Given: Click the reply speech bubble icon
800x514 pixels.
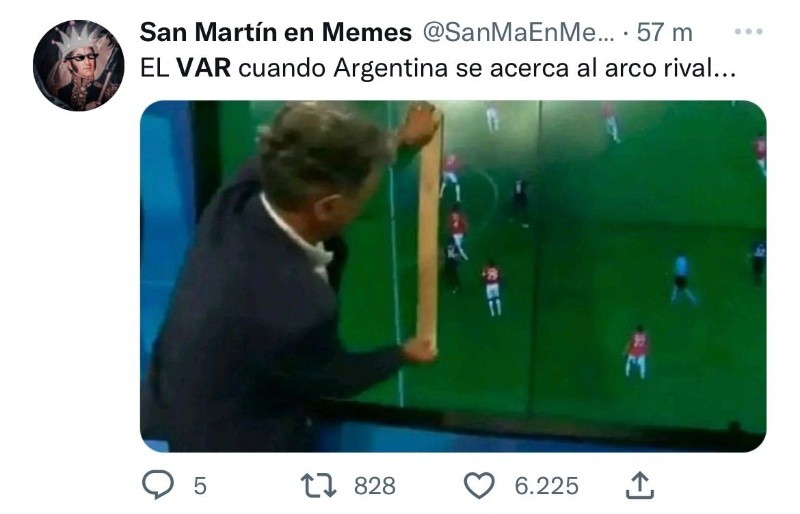Looking at the screenshot, I should point(158,485).
